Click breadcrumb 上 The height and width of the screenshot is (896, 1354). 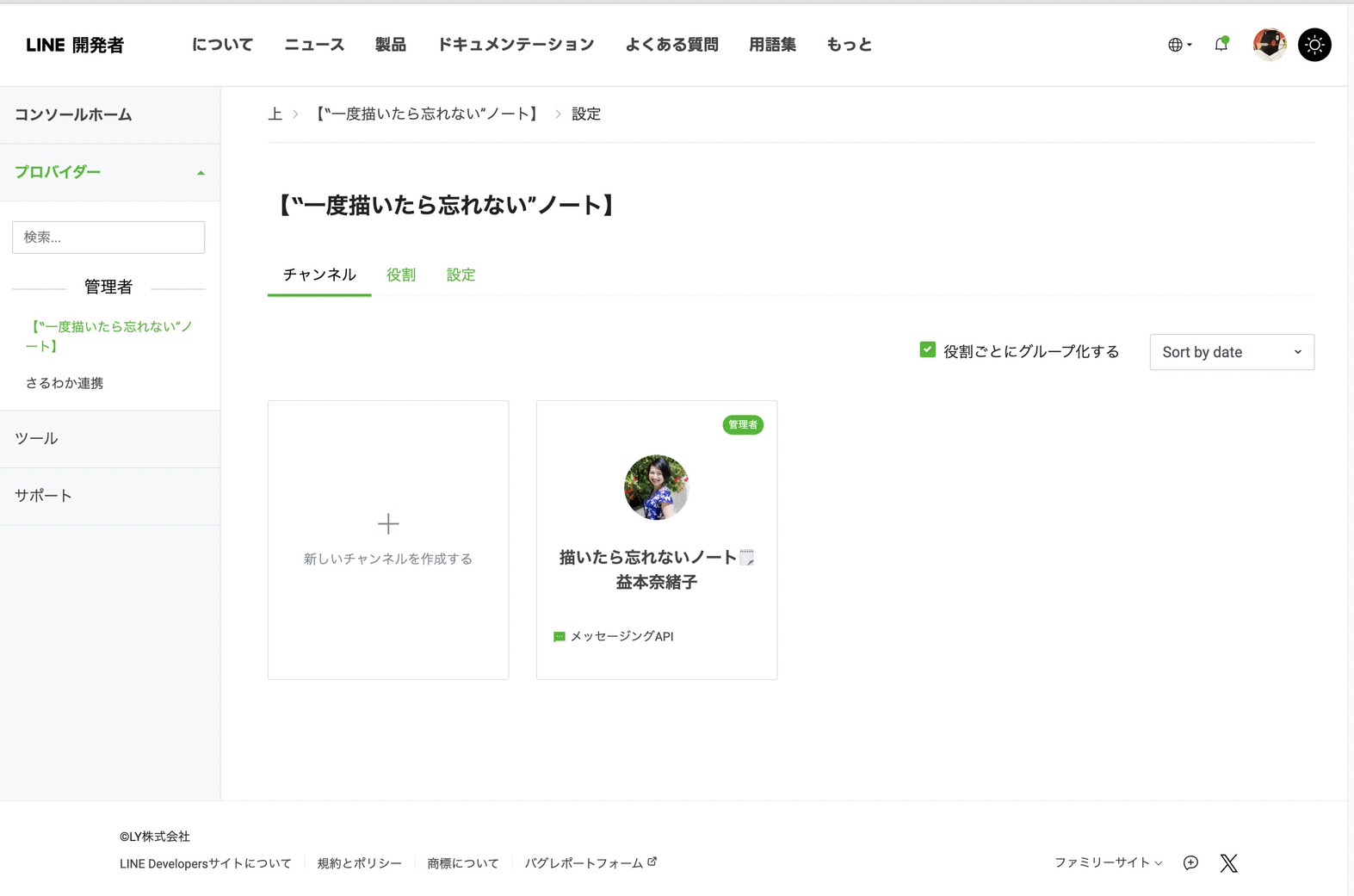click(x=275, y=114)
